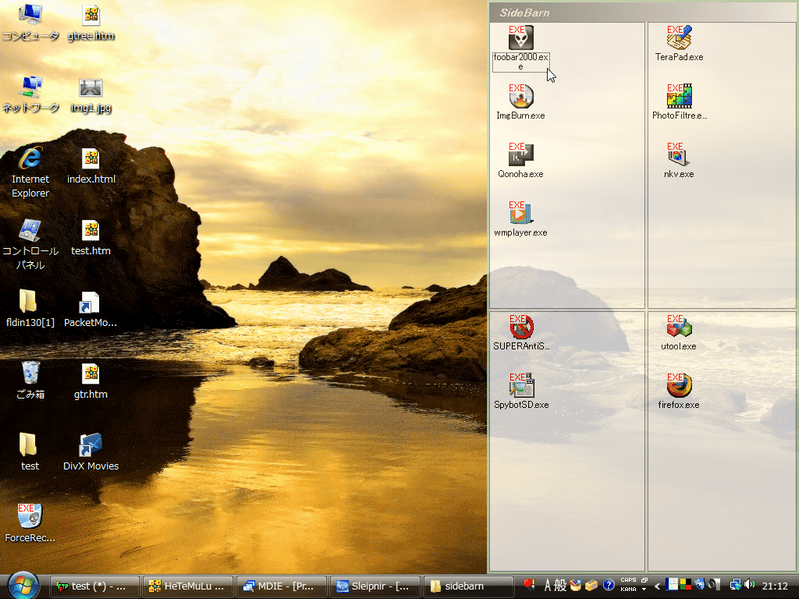Image resolution: width=799 pixels, height=599 pixels.
Task: Click the SUPERAntiSpyware icon in SideBarn
Action: [x=520, y=327]
